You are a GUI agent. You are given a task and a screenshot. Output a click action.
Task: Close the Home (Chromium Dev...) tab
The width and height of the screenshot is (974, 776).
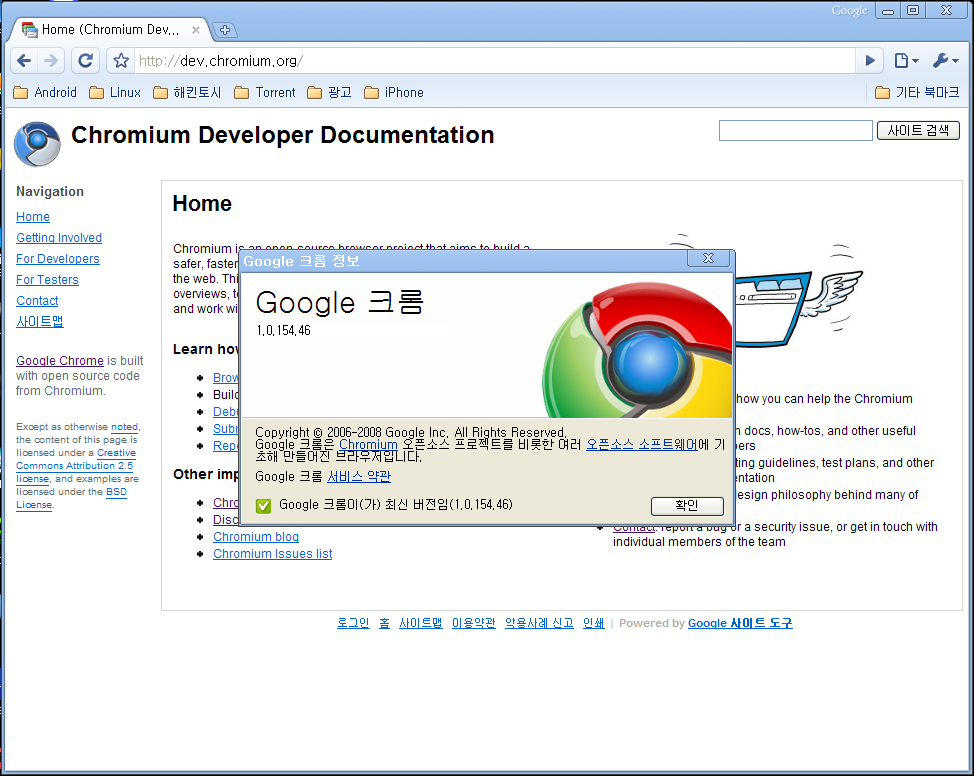point(196,30)
